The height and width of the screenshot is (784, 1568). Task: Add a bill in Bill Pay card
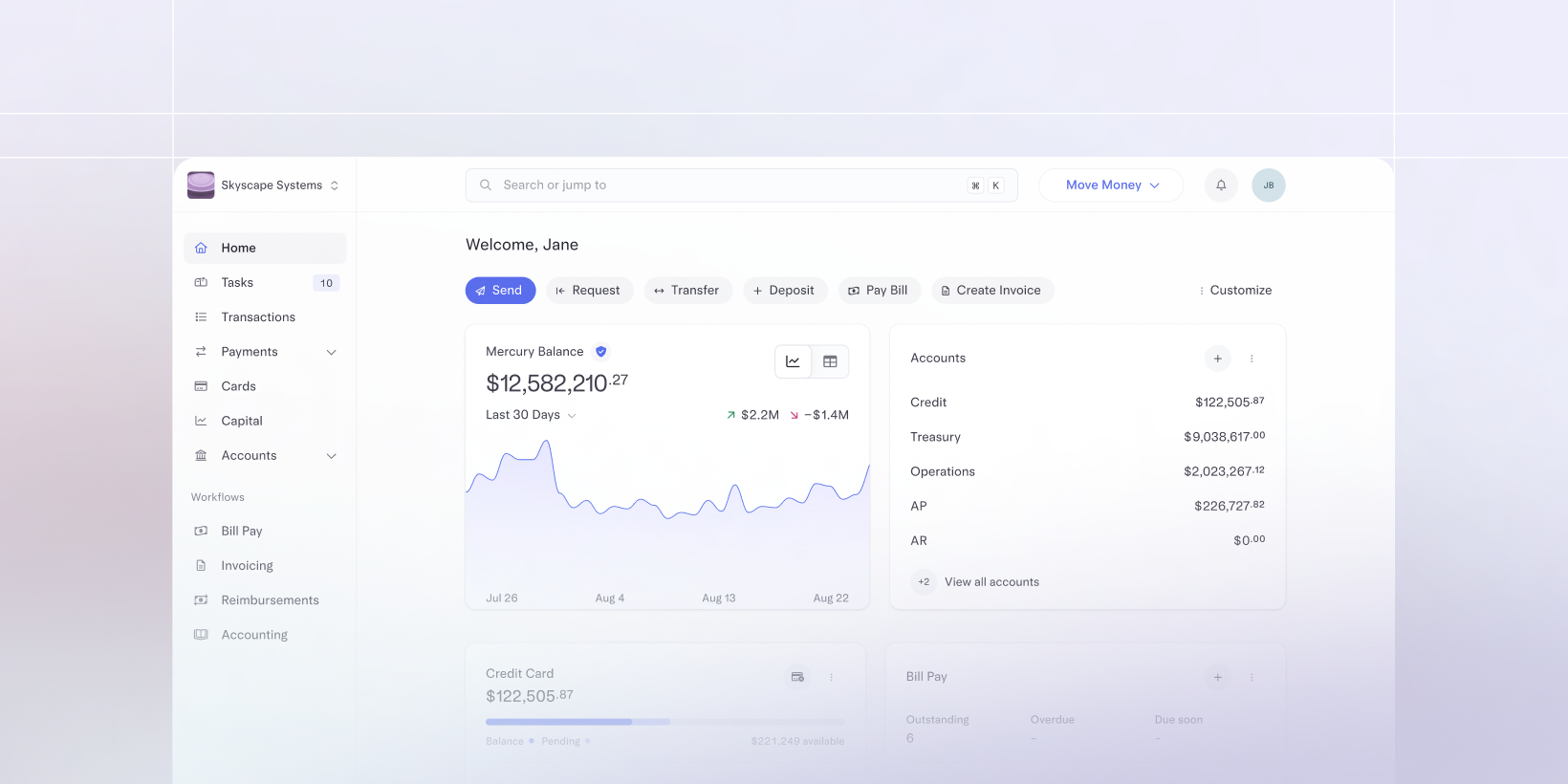[x=1217, y=677]
